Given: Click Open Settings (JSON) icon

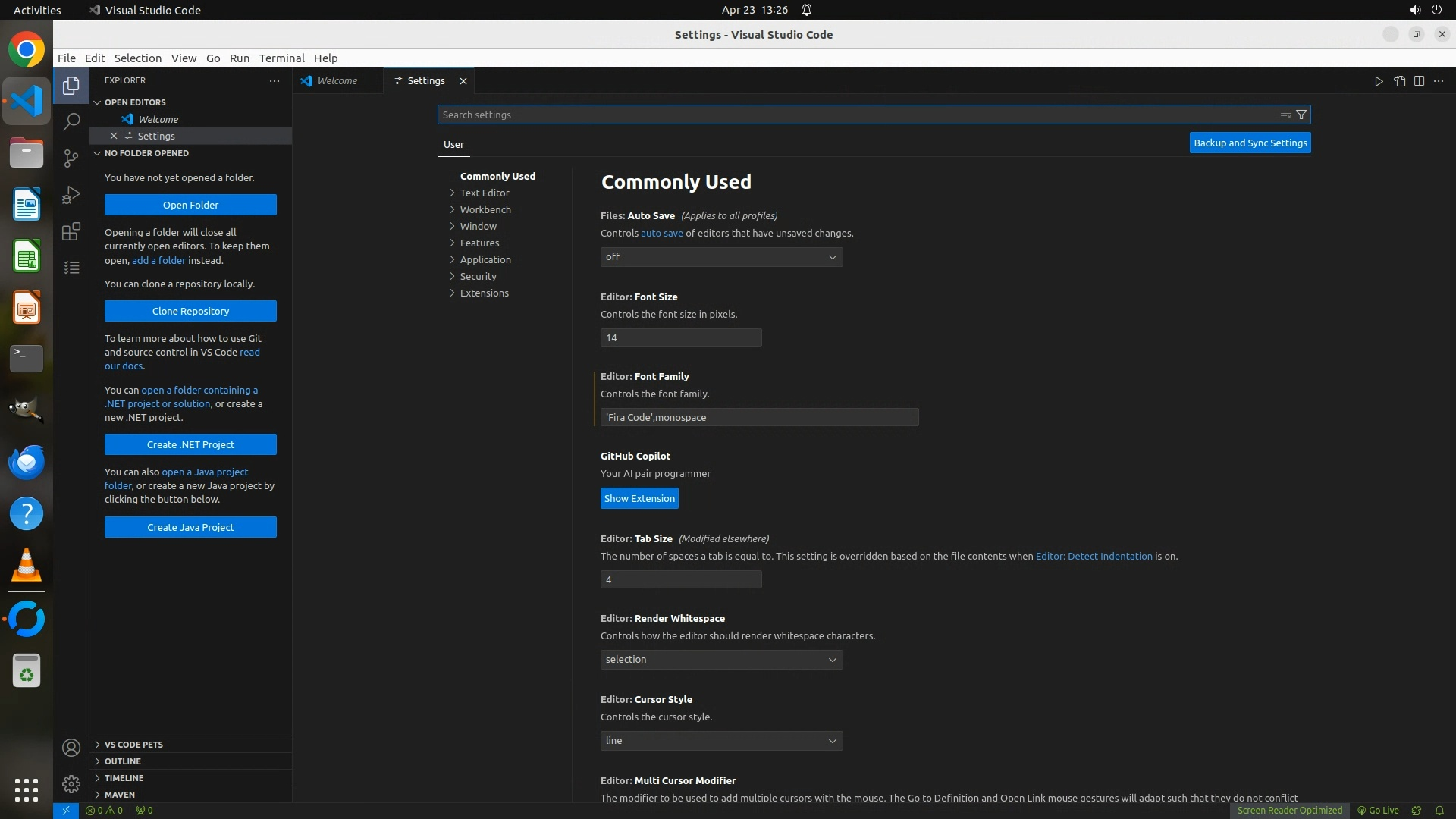Looking at the screenshot, I should coord(1399,81).
